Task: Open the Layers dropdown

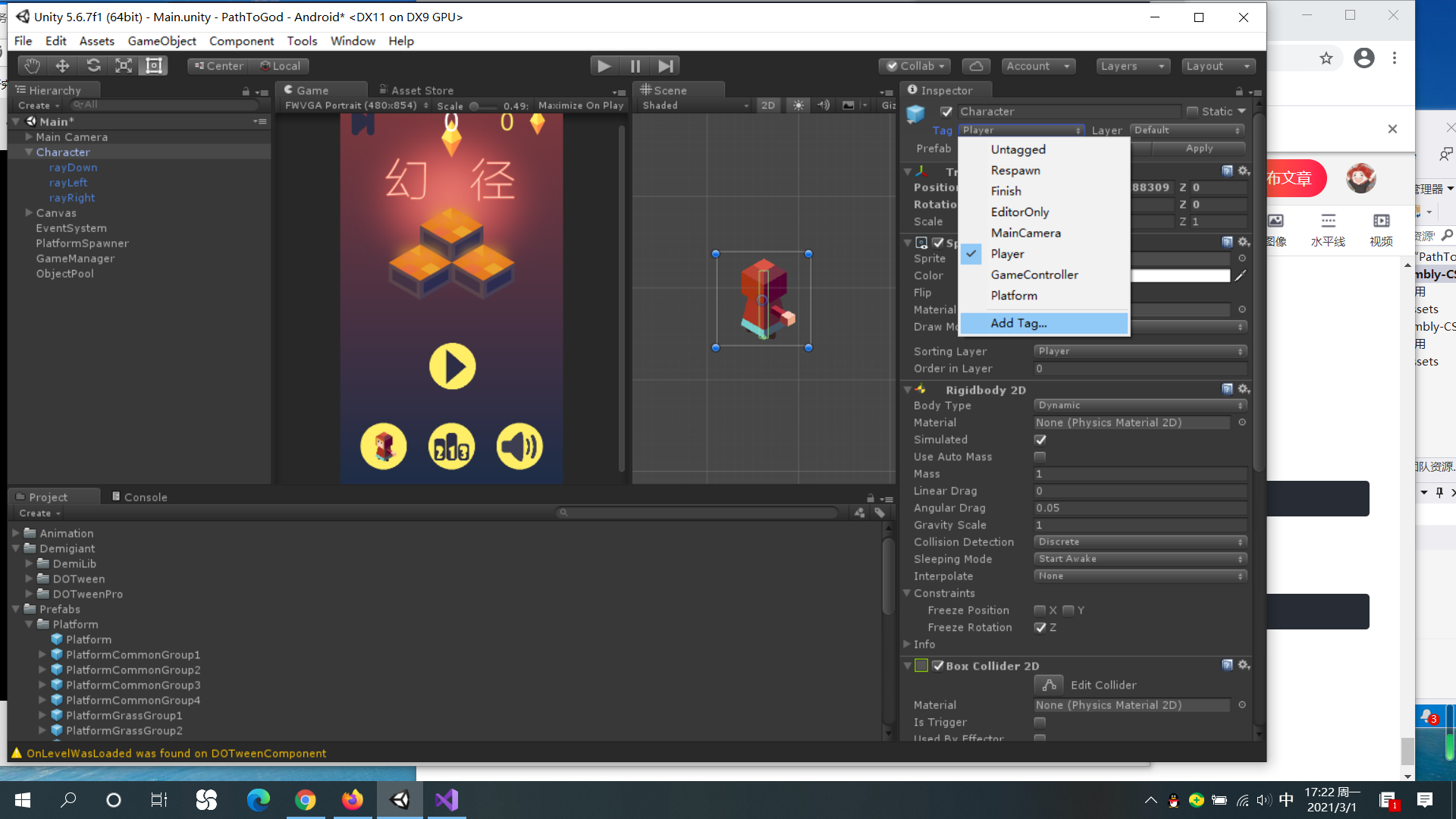Action: 1133,66
